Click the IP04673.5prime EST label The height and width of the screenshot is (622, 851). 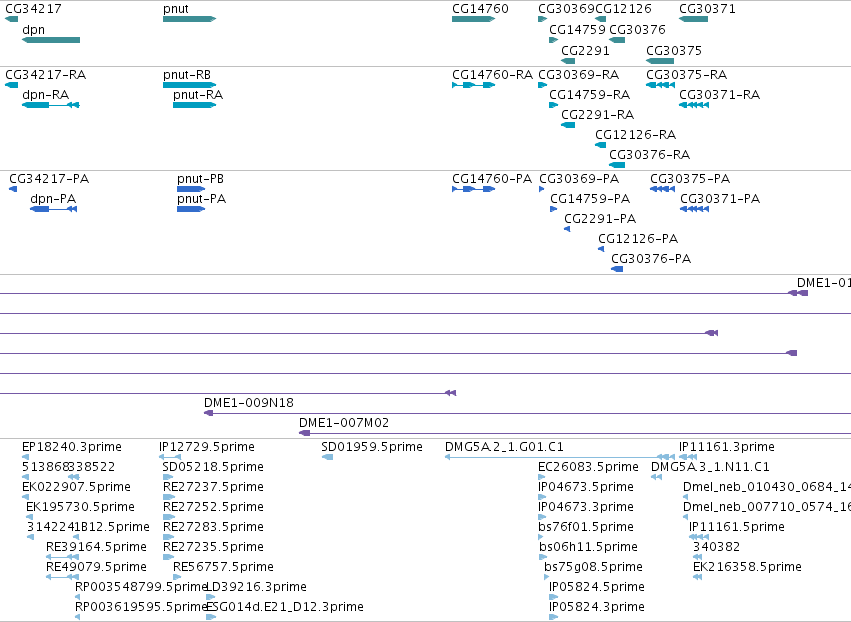coord(586,487)
